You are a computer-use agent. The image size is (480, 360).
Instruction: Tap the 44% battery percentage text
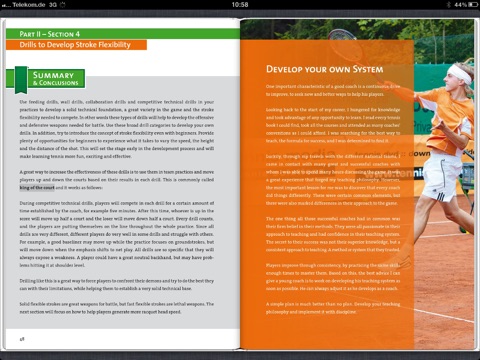tap(460, 5)
